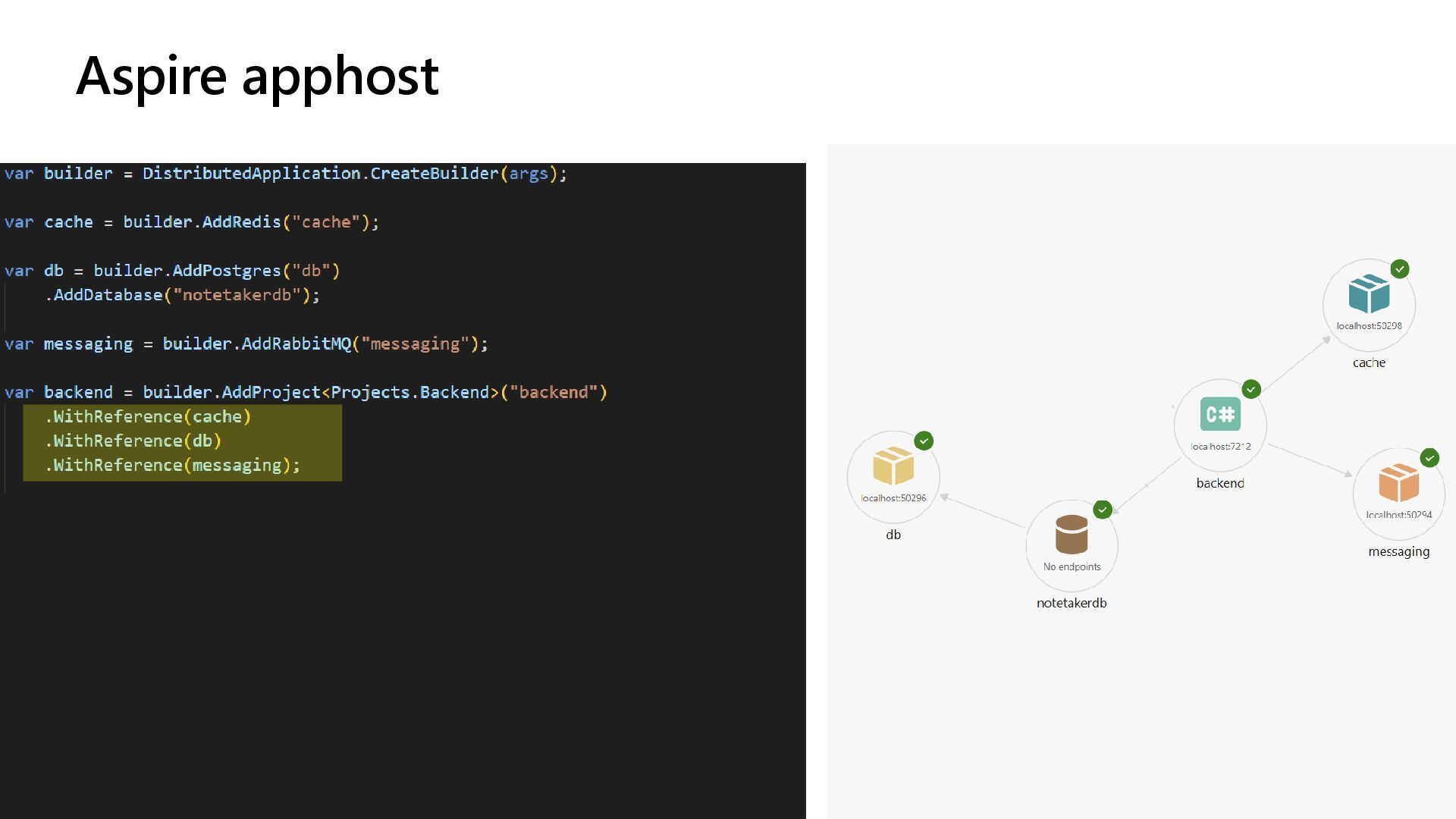
Task: Open the localhost:50298 endpoint under cache
Action: tap(1369, 326)
